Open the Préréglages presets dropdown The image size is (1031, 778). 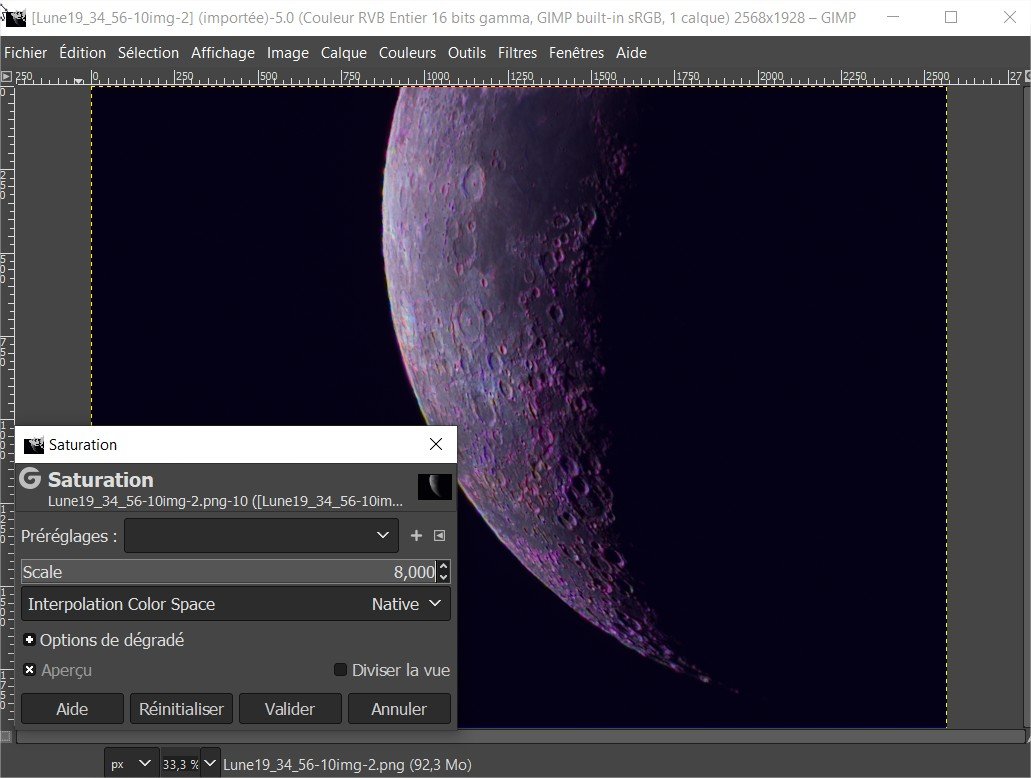pos(261,536)
